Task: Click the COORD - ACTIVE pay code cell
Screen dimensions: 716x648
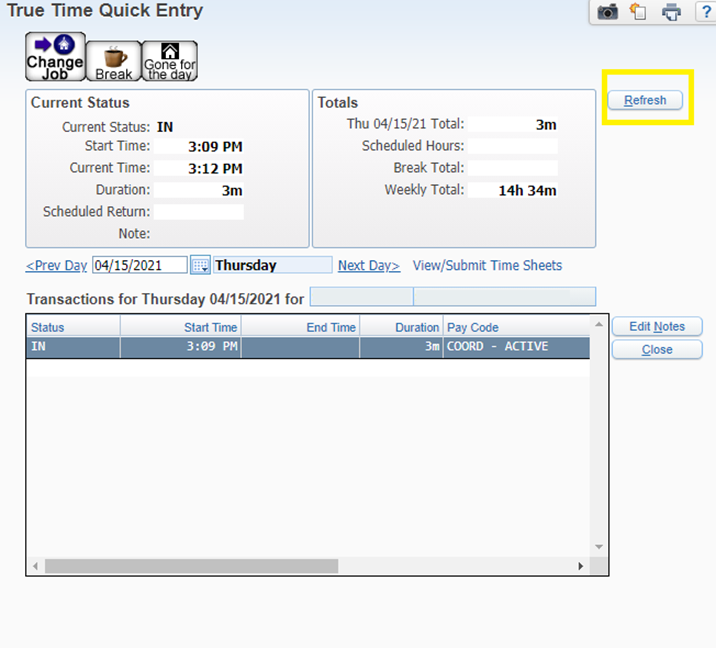Action: point(516,347)
